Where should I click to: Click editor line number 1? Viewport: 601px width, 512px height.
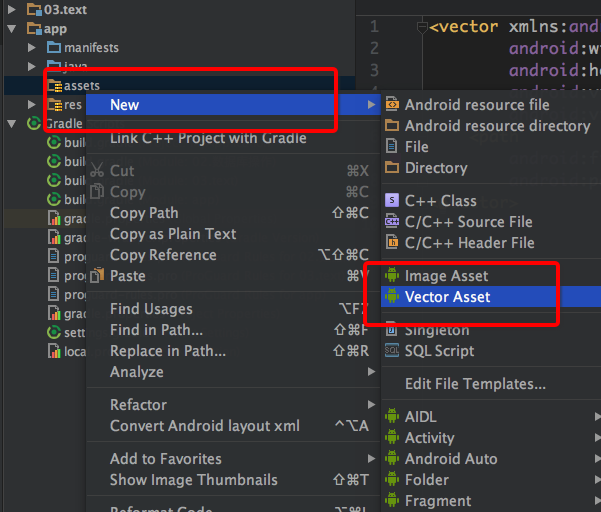374,27
